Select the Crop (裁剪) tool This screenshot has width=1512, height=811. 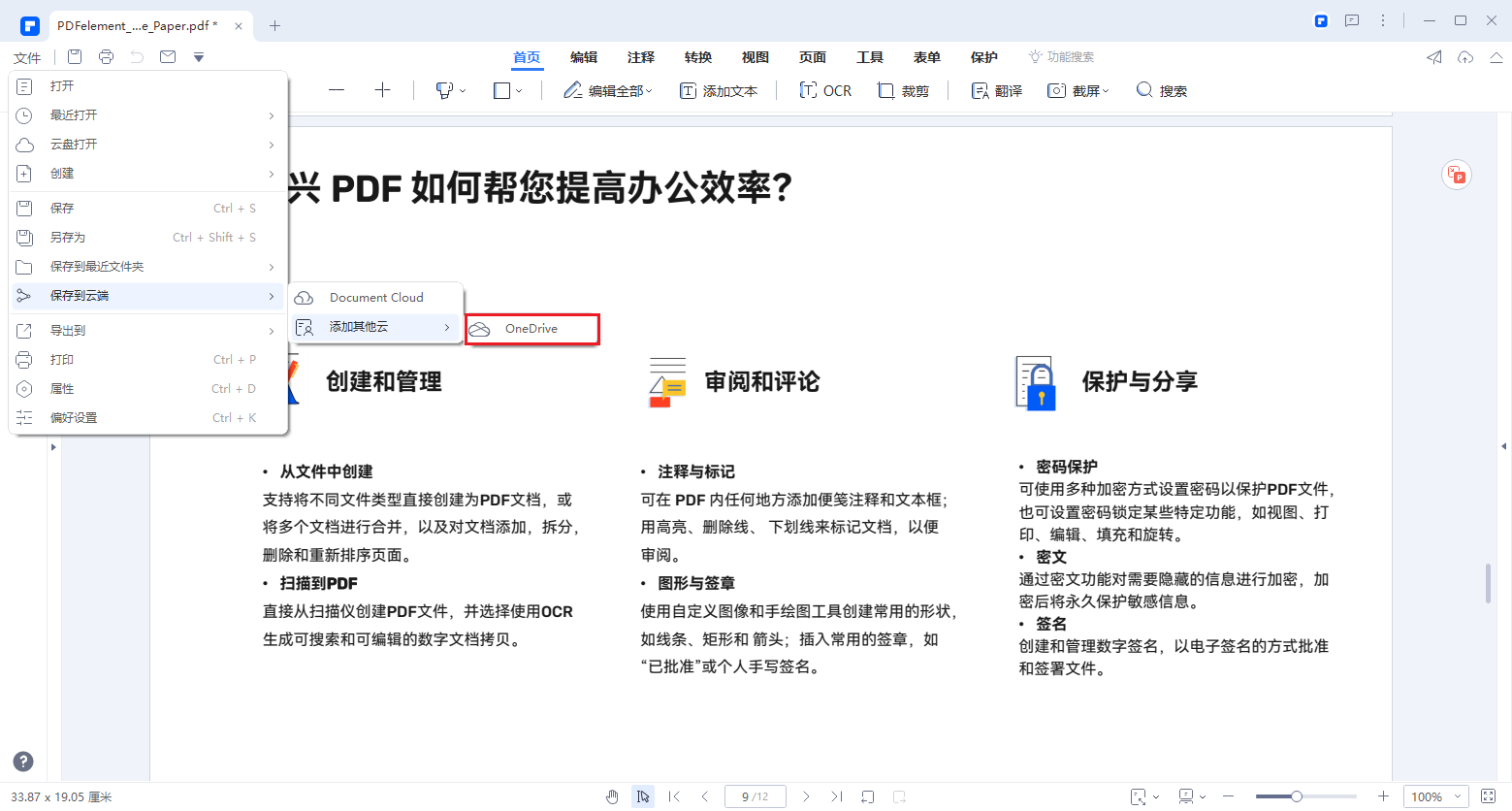pos(903,90)
